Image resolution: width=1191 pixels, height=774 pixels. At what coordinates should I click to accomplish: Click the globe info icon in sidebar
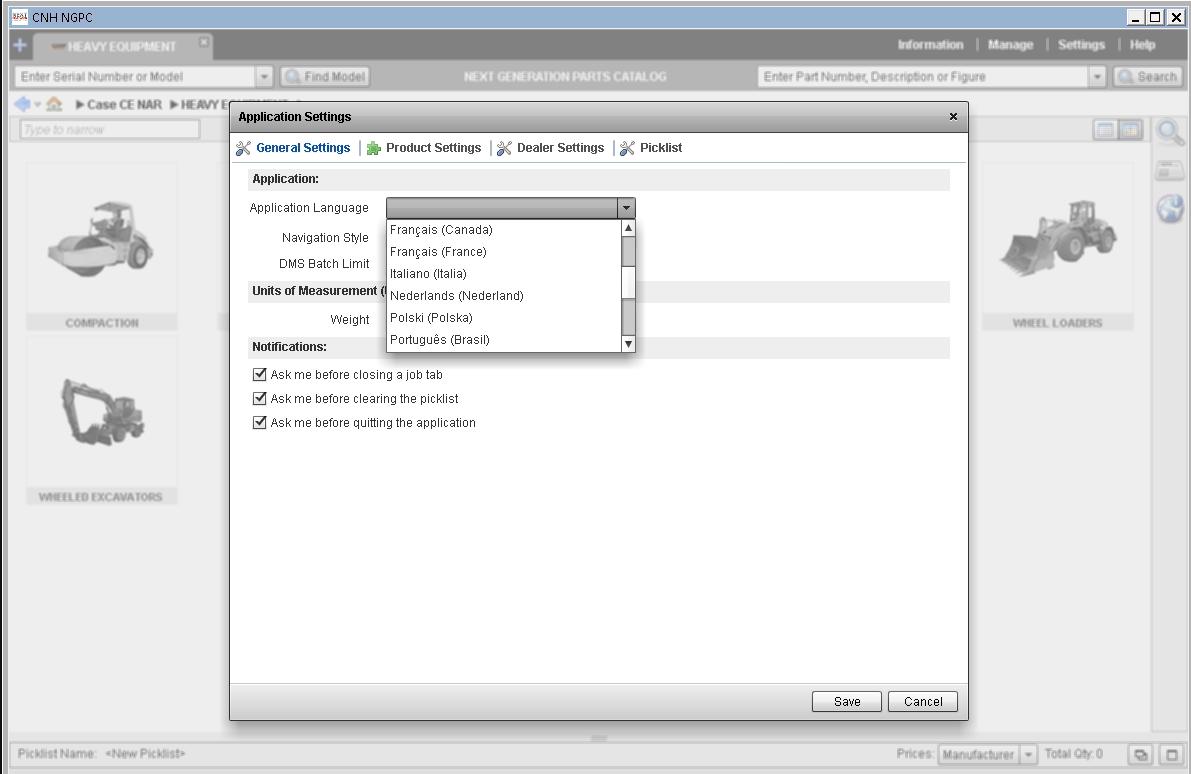tap(1169, 208)
